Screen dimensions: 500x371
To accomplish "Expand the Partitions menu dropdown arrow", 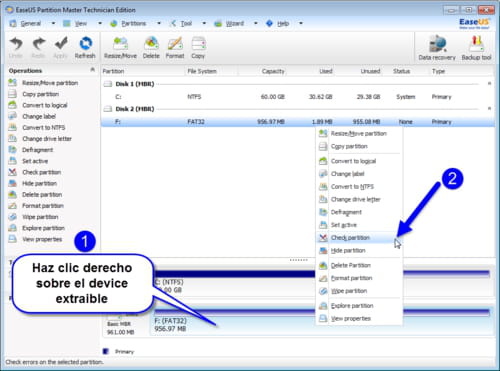I will [159, 23].
